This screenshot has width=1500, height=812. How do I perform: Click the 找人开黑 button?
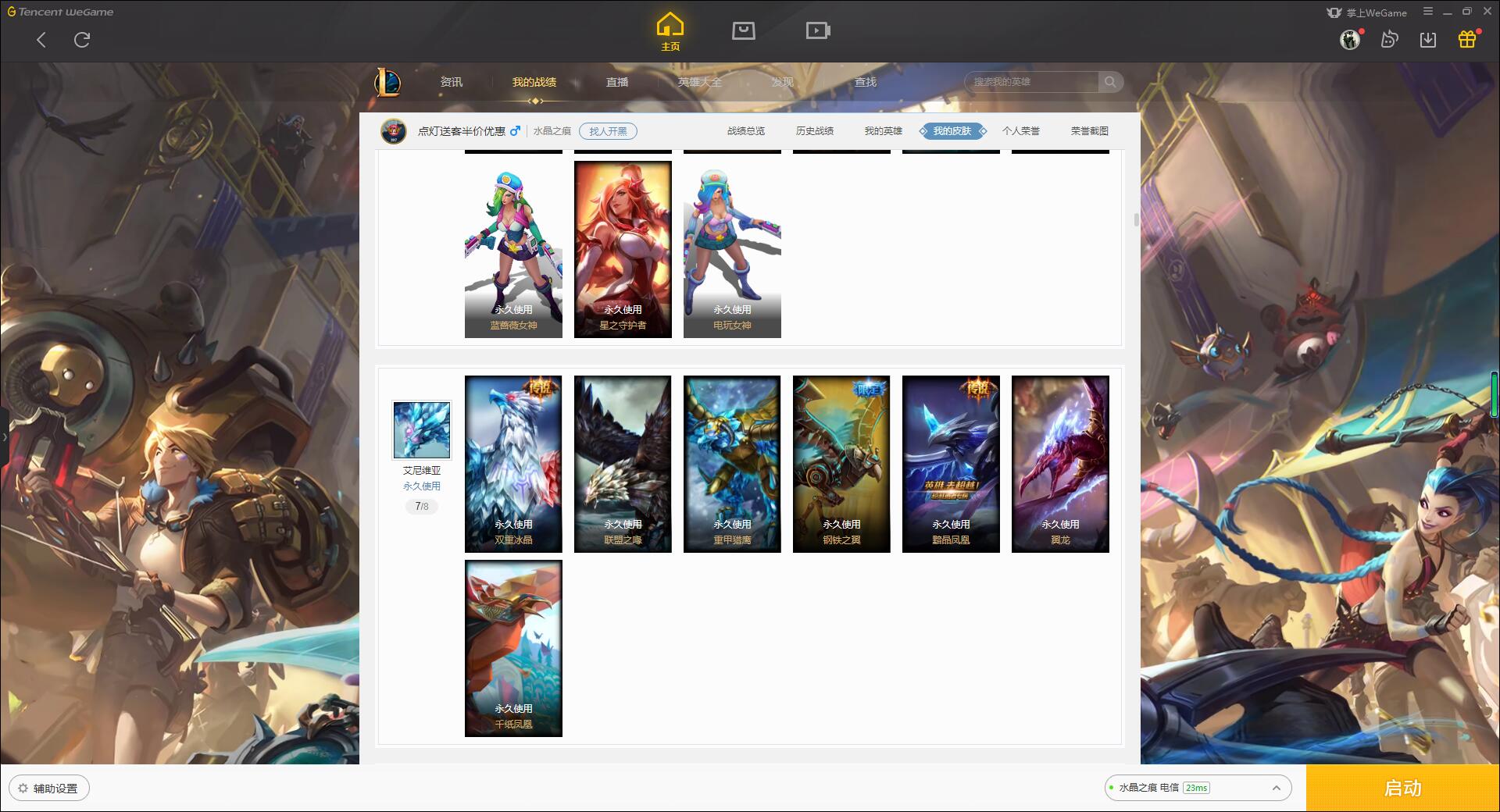coord(608,131)
